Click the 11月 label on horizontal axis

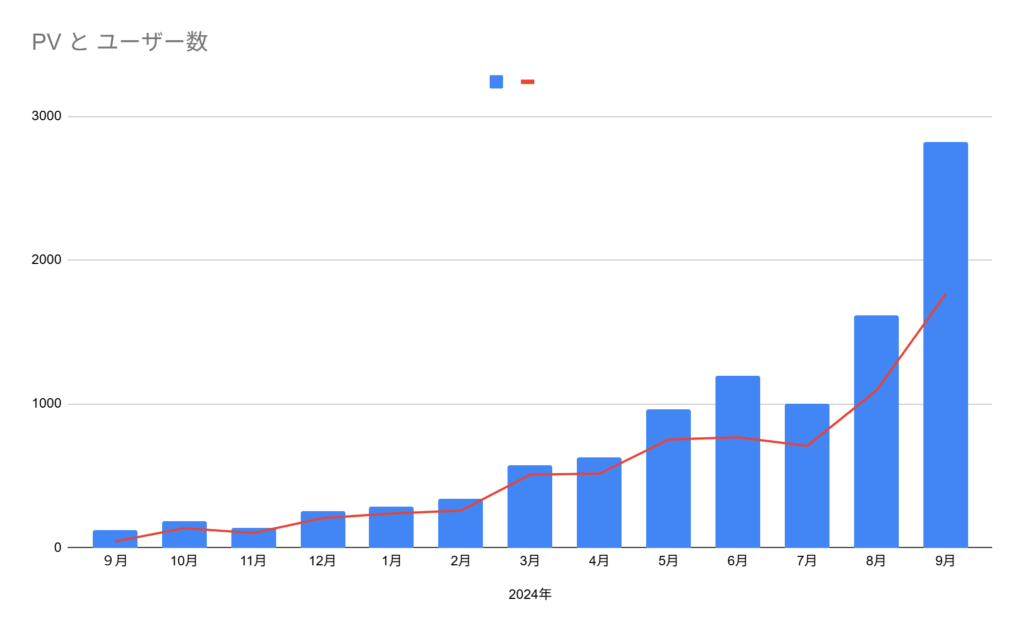pyautogui.click(x=253, y=562)
